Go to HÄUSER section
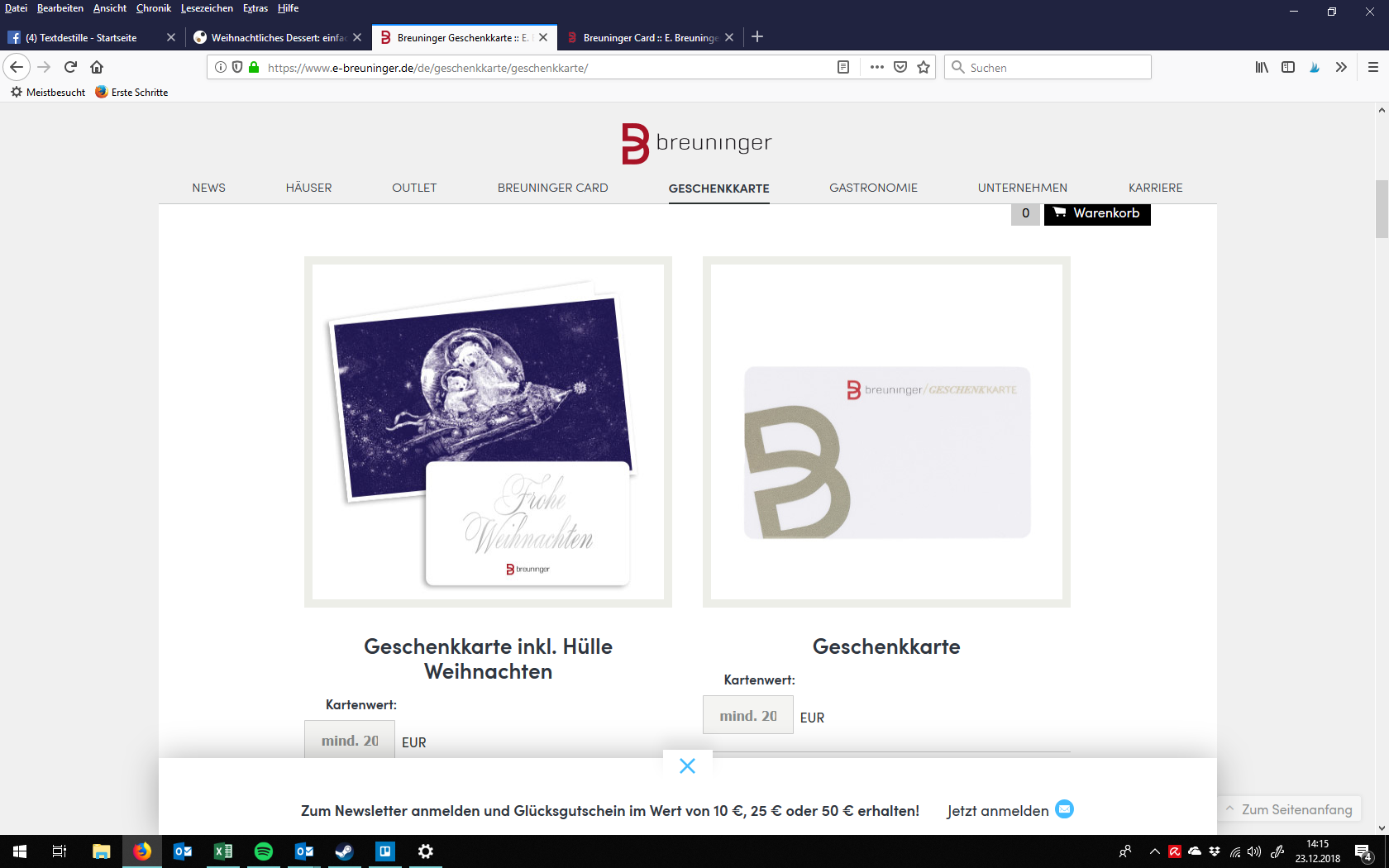This screenshot has height=868, width=1389. pos(308,188)
